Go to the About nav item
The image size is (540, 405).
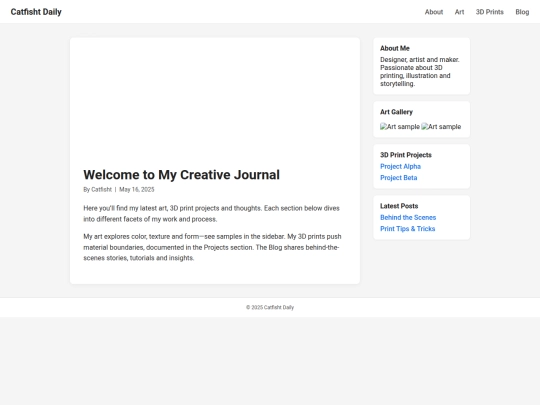click(x=434, y=12)
